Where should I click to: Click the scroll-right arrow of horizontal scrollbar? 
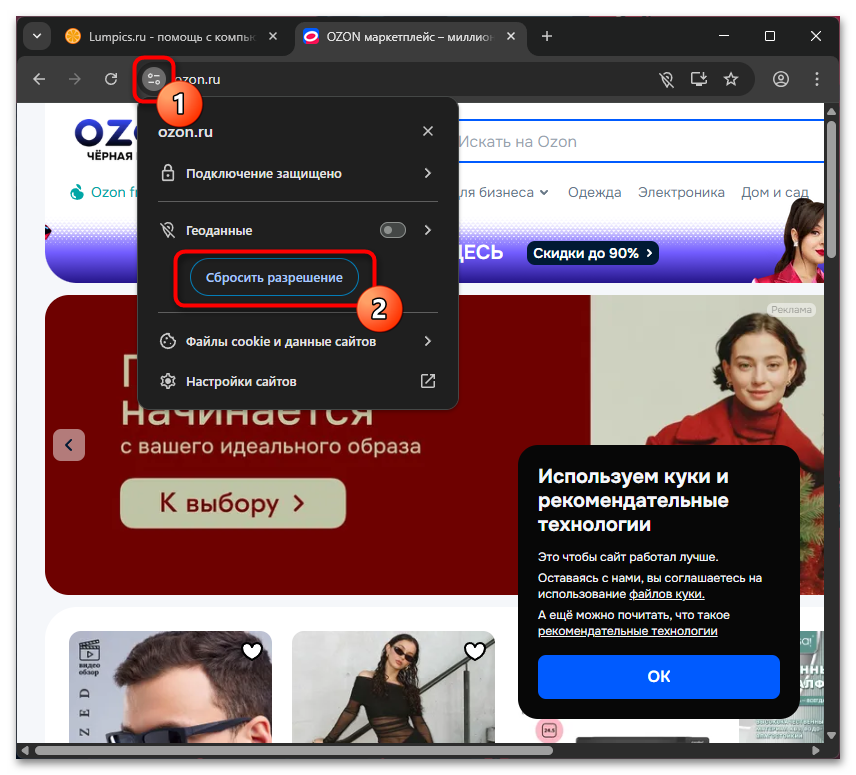[816, 750]
